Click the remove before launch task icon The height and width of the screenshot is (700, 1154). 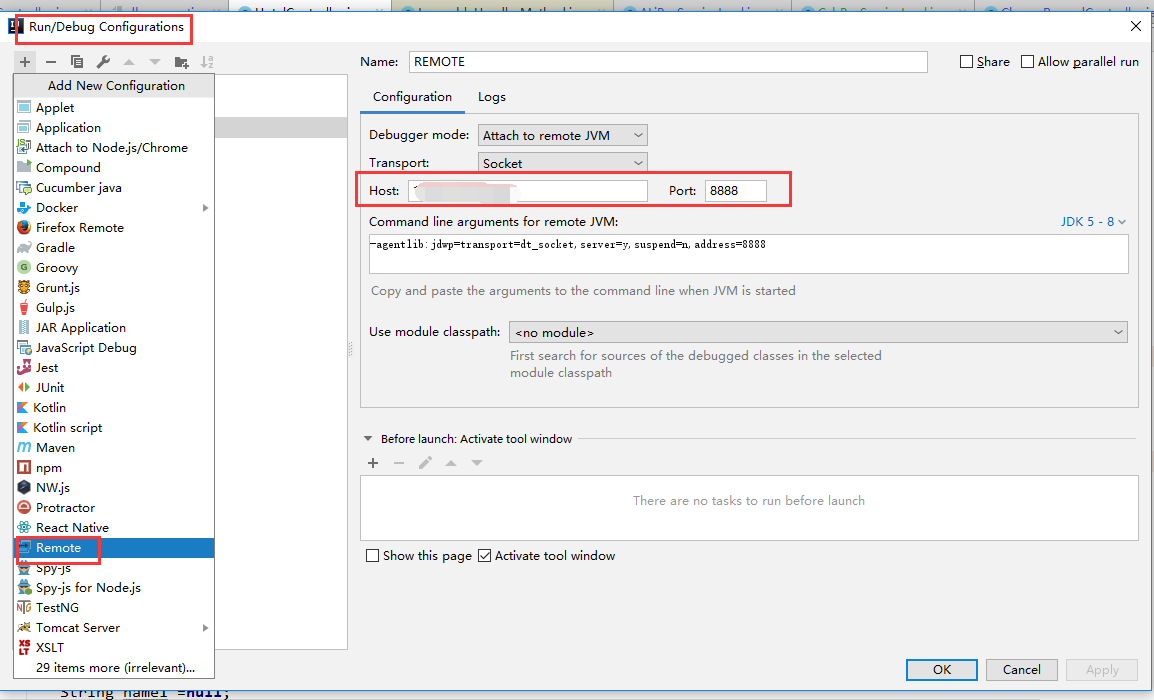point(399,463)
